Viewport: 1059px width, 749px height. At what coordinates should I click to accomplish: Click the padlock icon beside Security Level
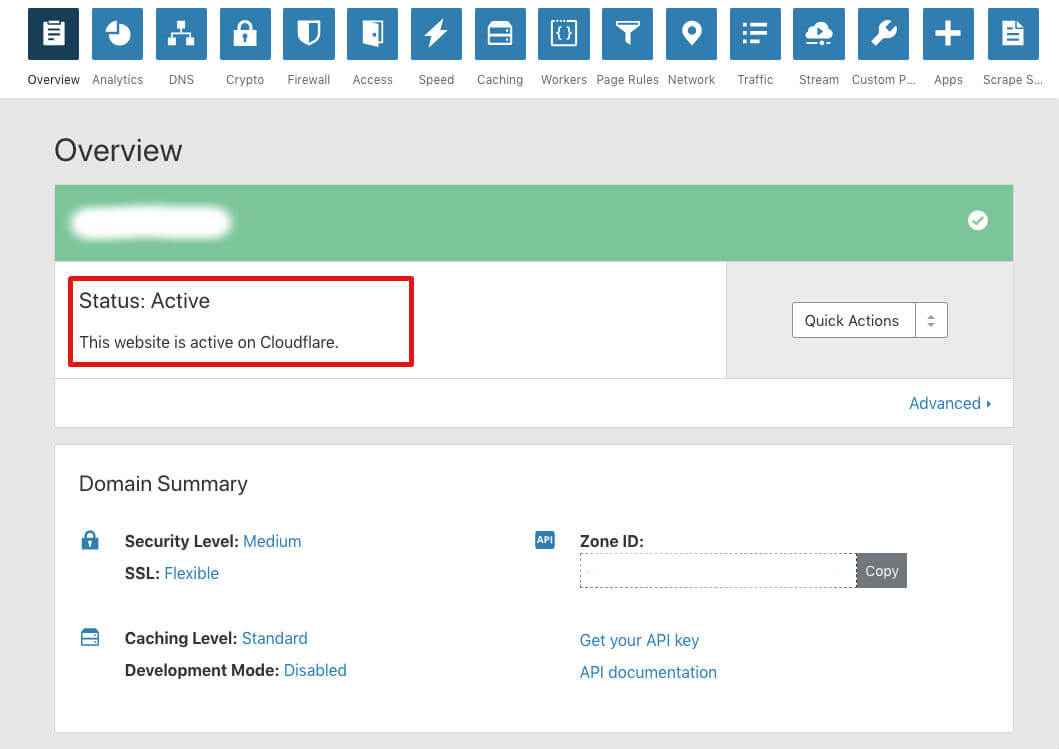pyautogui.click(x=90, y=540)
